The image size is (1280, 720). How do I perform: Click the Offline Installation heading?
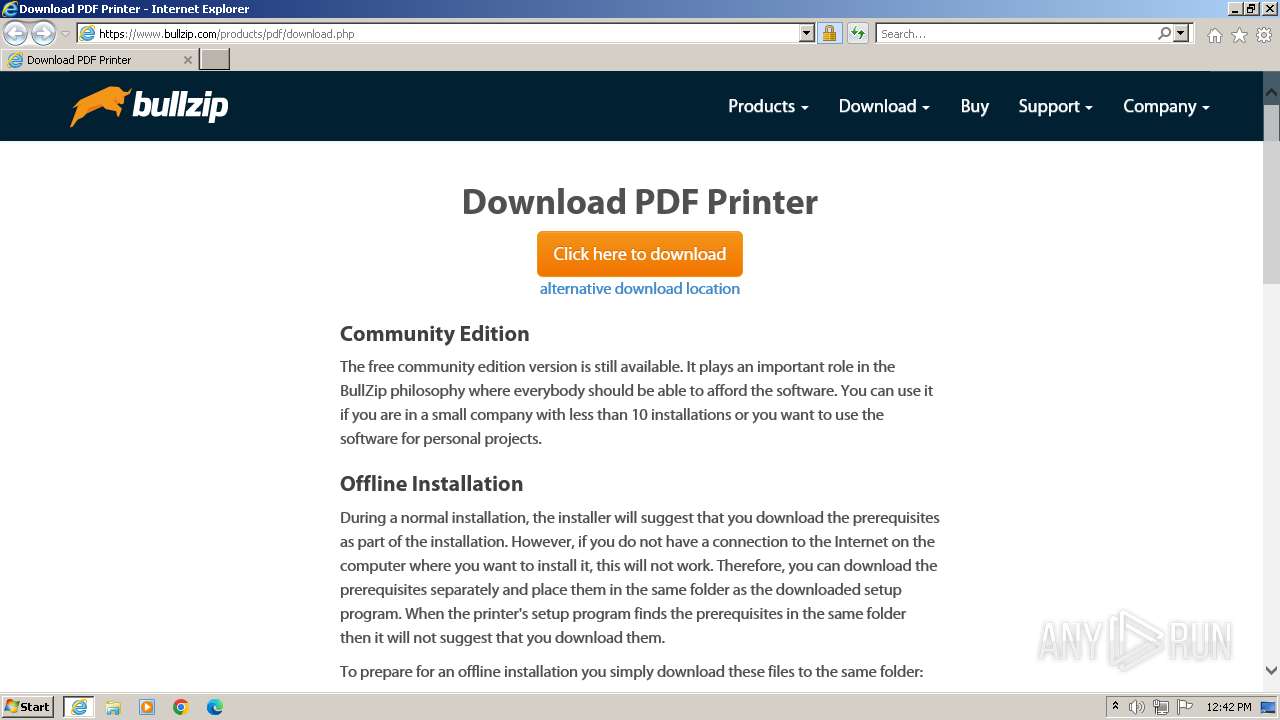point(431,484)
